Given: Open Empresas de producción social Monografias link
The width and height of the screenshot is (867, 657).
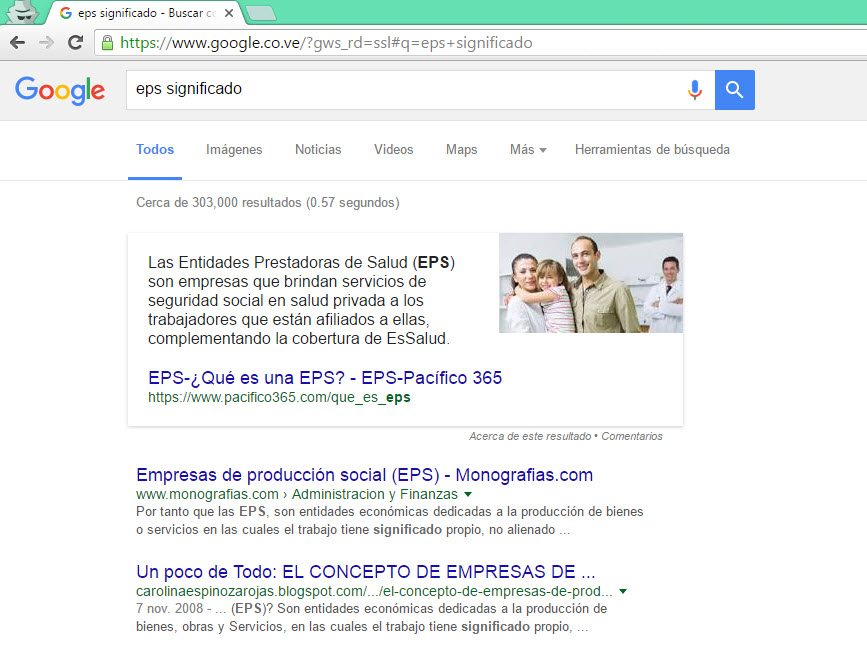Looking at the screenshot, I should point(364,475).
